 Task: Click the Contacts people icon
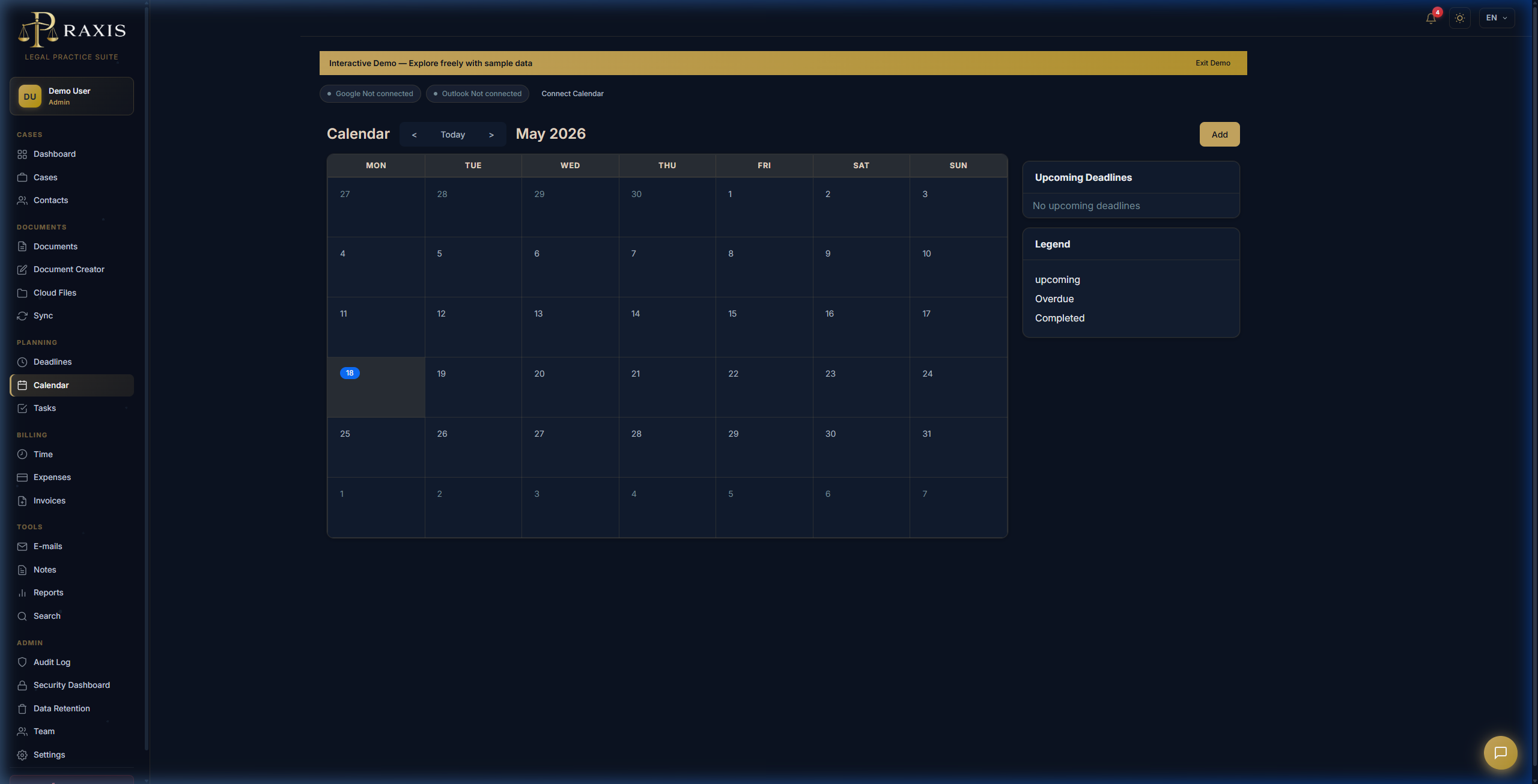point(22,201)
